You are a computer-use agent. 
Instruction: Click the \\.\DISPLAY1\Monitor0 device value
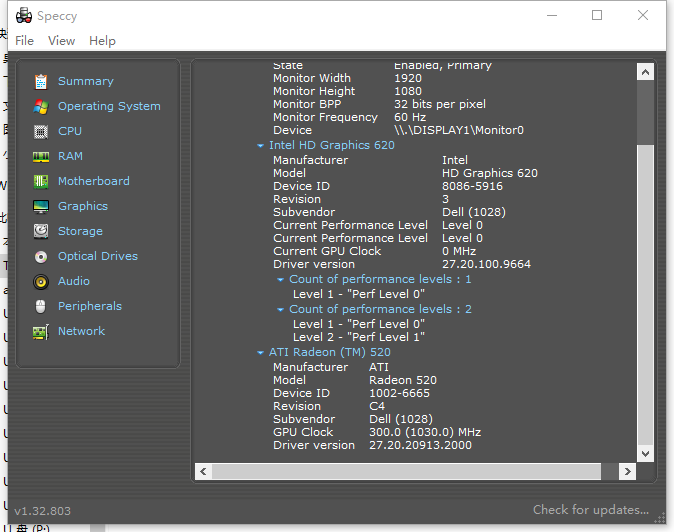(x=459, y=130)
